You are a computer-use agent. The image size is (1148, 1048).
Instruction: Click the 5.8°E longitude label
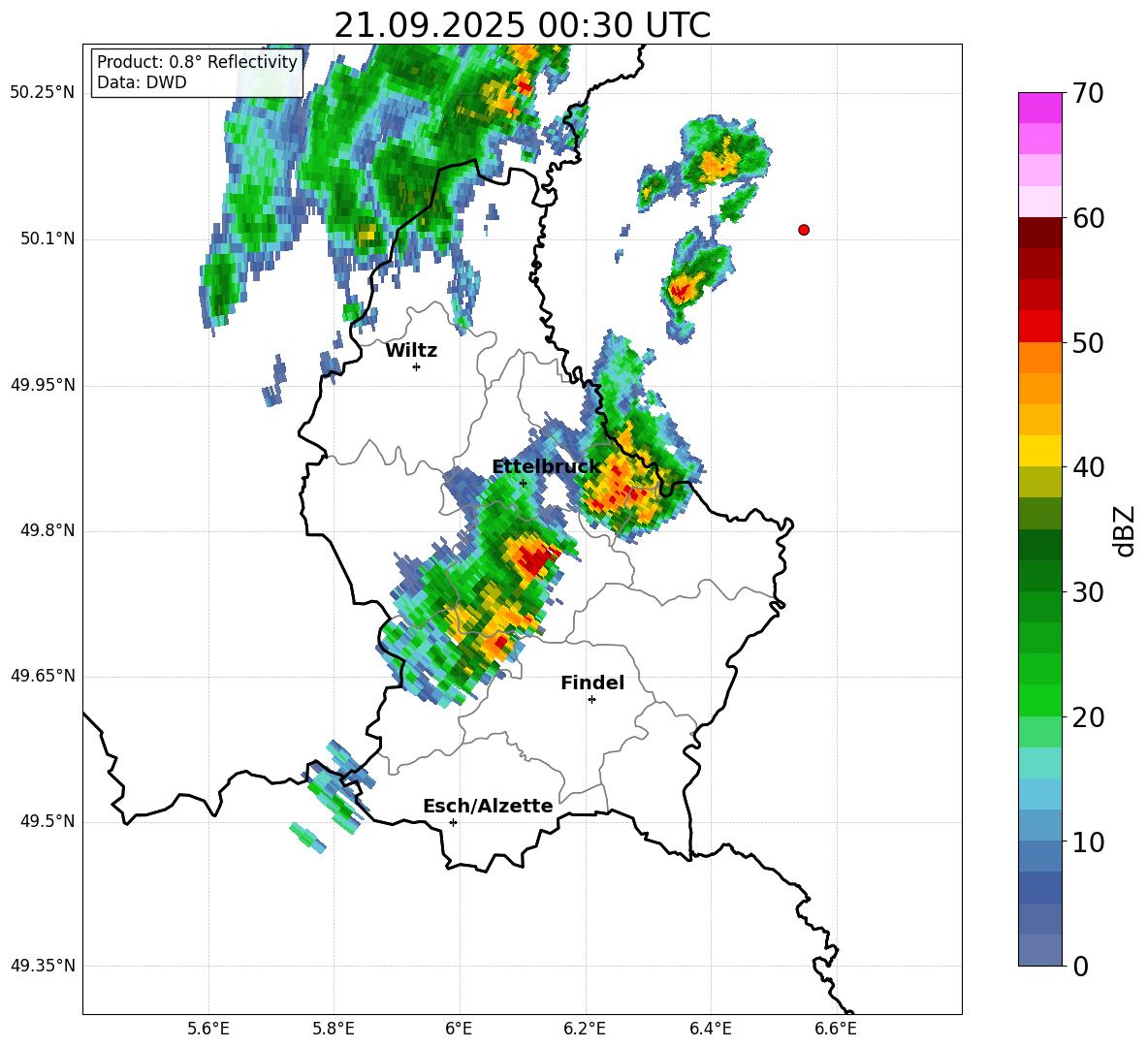click(x=334, y=1029)
